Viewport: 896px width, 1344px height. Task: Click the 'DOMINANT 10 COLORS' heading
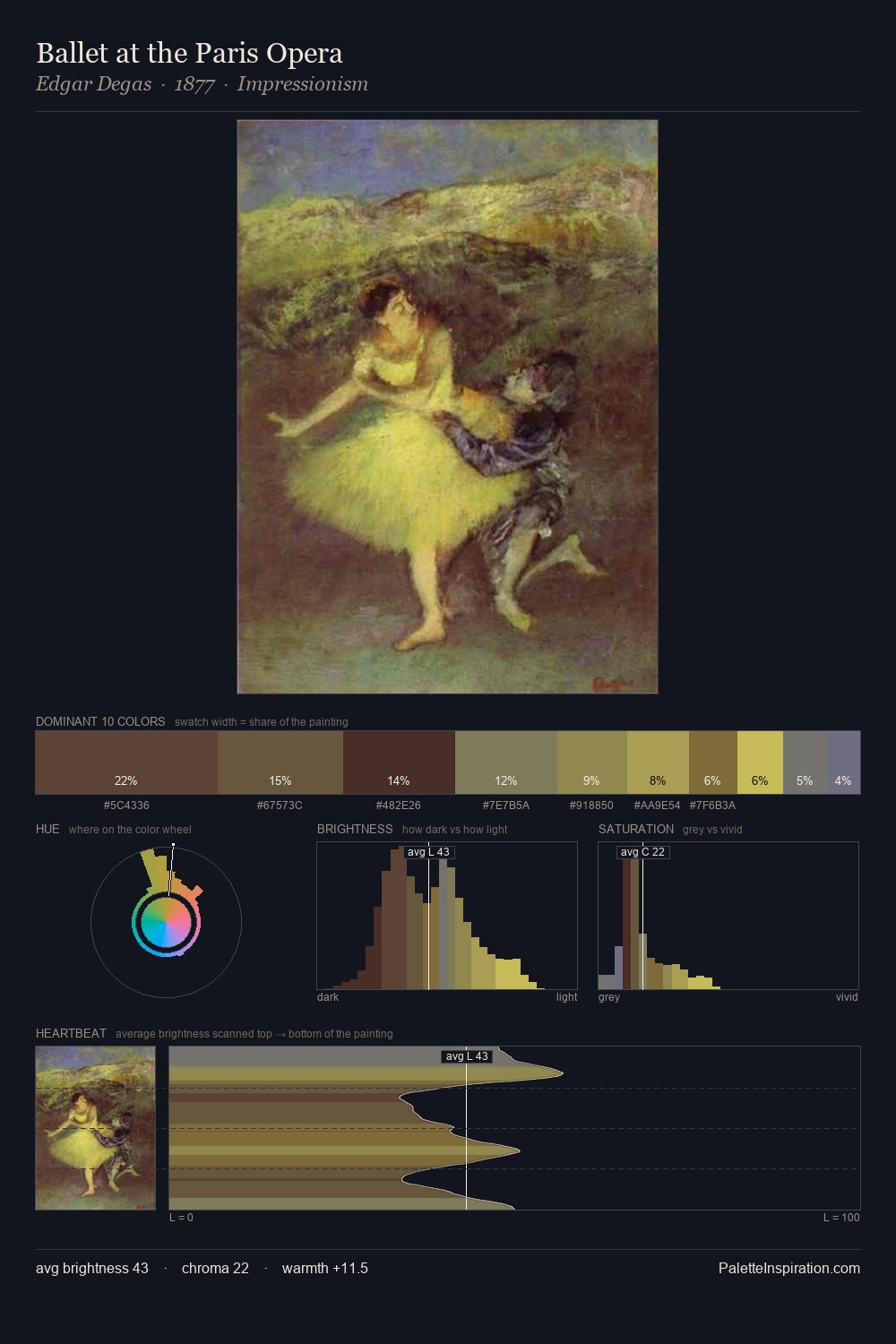[x=100, y=721]
